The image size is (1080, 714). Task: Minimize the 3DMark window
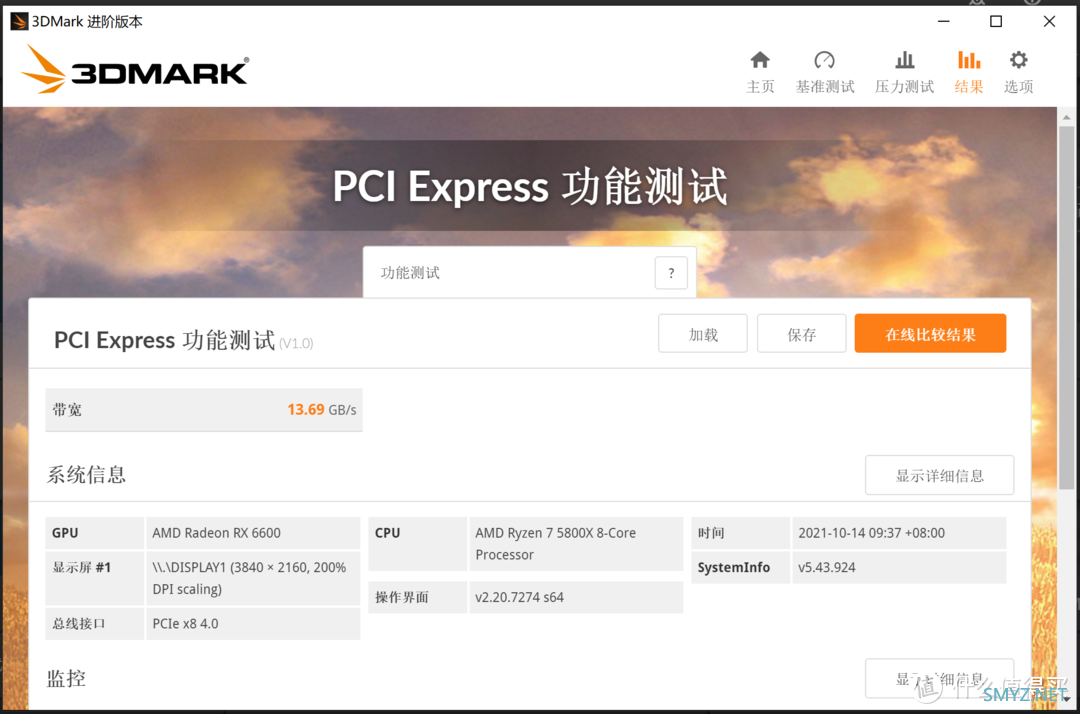click(x=944, y=21)
